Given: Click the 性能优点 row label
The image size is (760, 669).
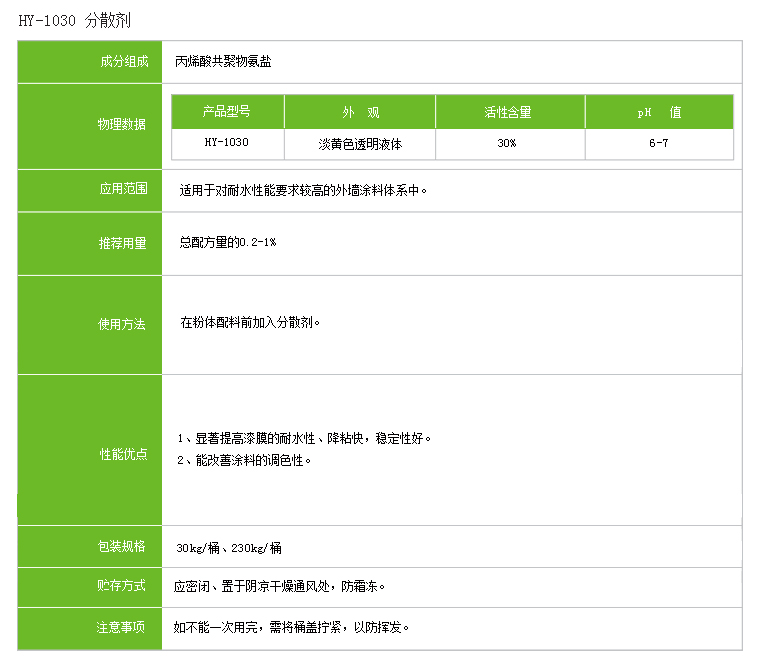Looking at the screenshot, I should (122, 454).
